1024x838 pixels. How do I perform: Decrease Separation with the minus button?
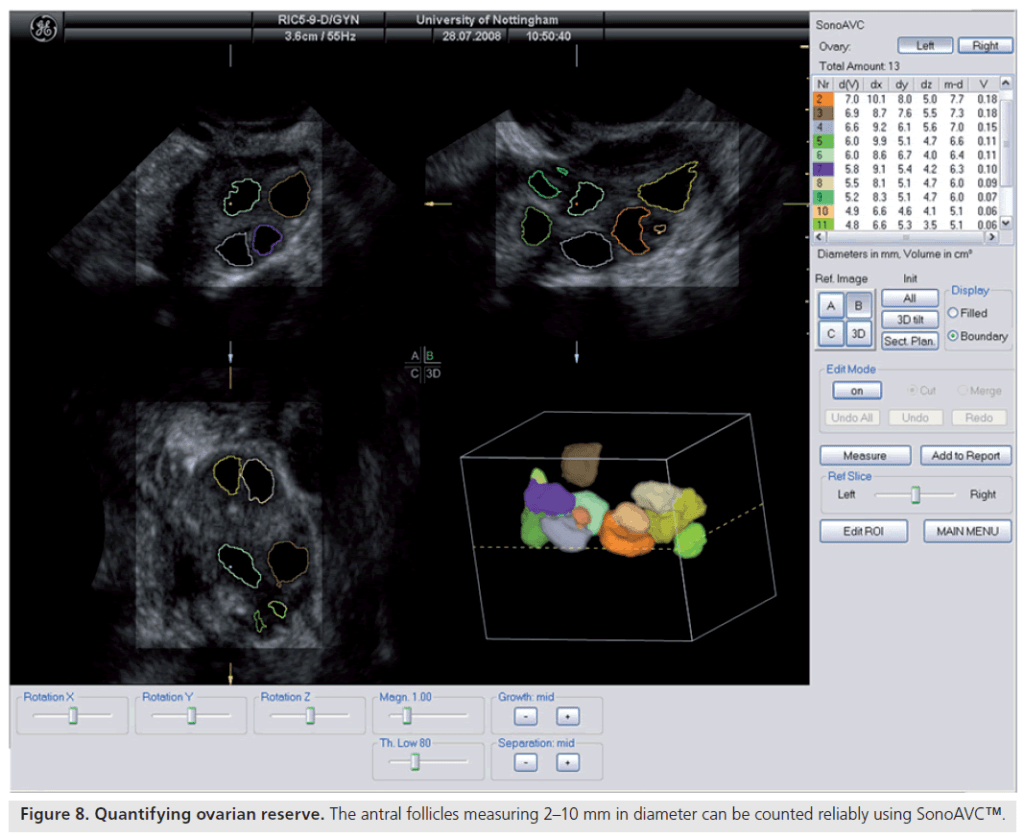pyautogui.click(x=528, y=762)
